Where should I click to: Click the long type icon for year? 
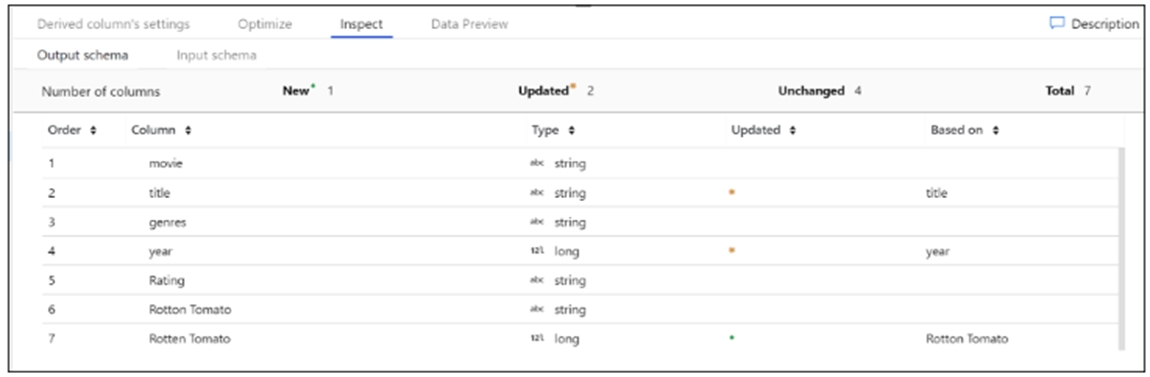[538, 252]
